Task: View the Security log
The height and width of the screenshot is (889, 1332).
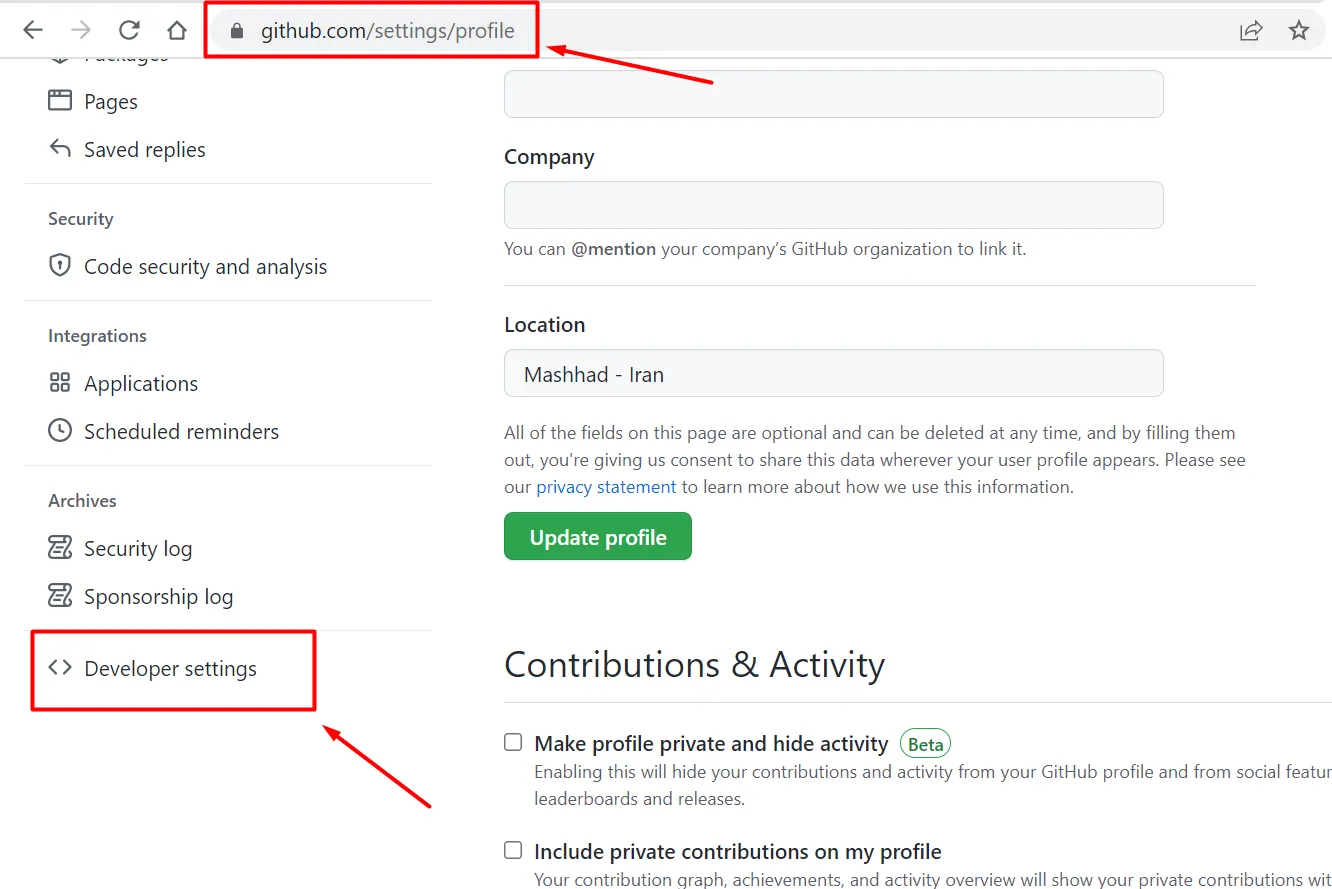Action: point(138,549)
